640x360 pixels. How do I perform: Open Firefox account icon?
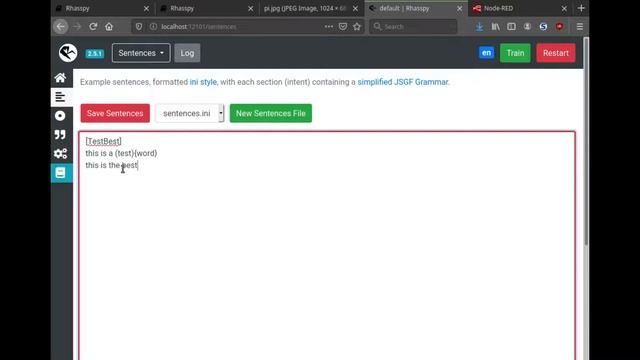(527, 27)
